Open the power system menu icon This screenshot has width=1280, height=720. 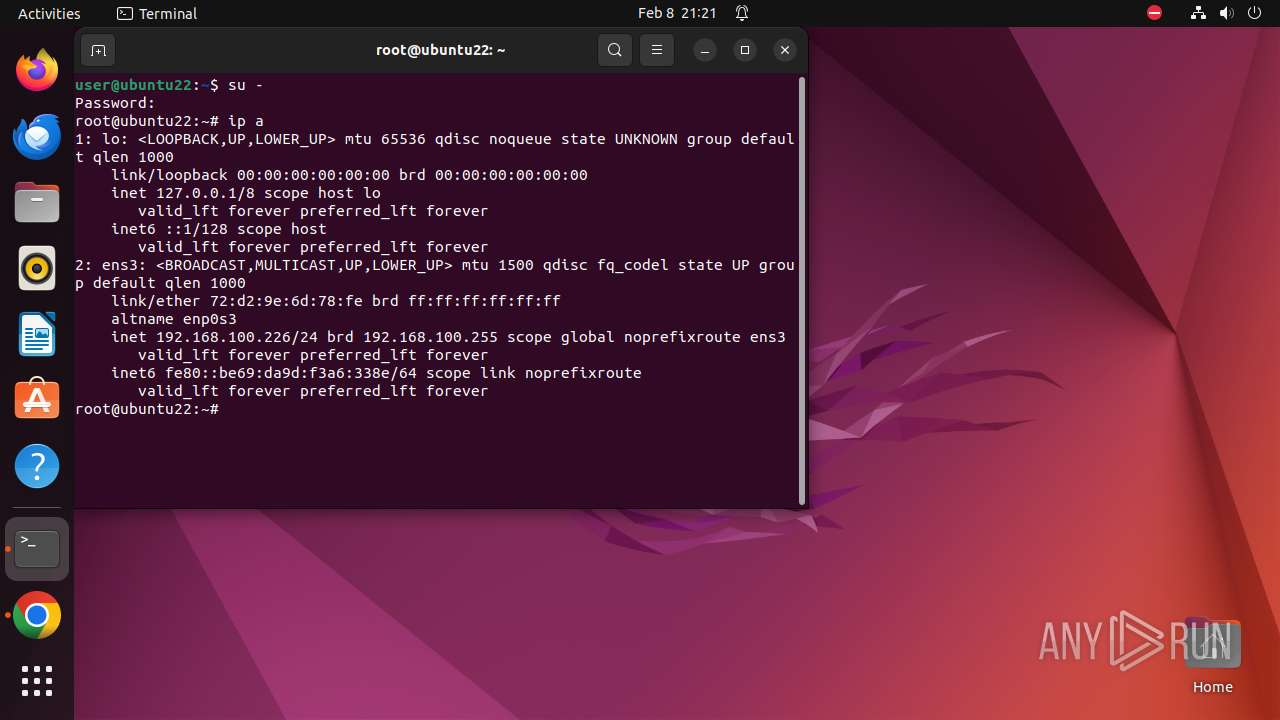(x=1255, y=13)
